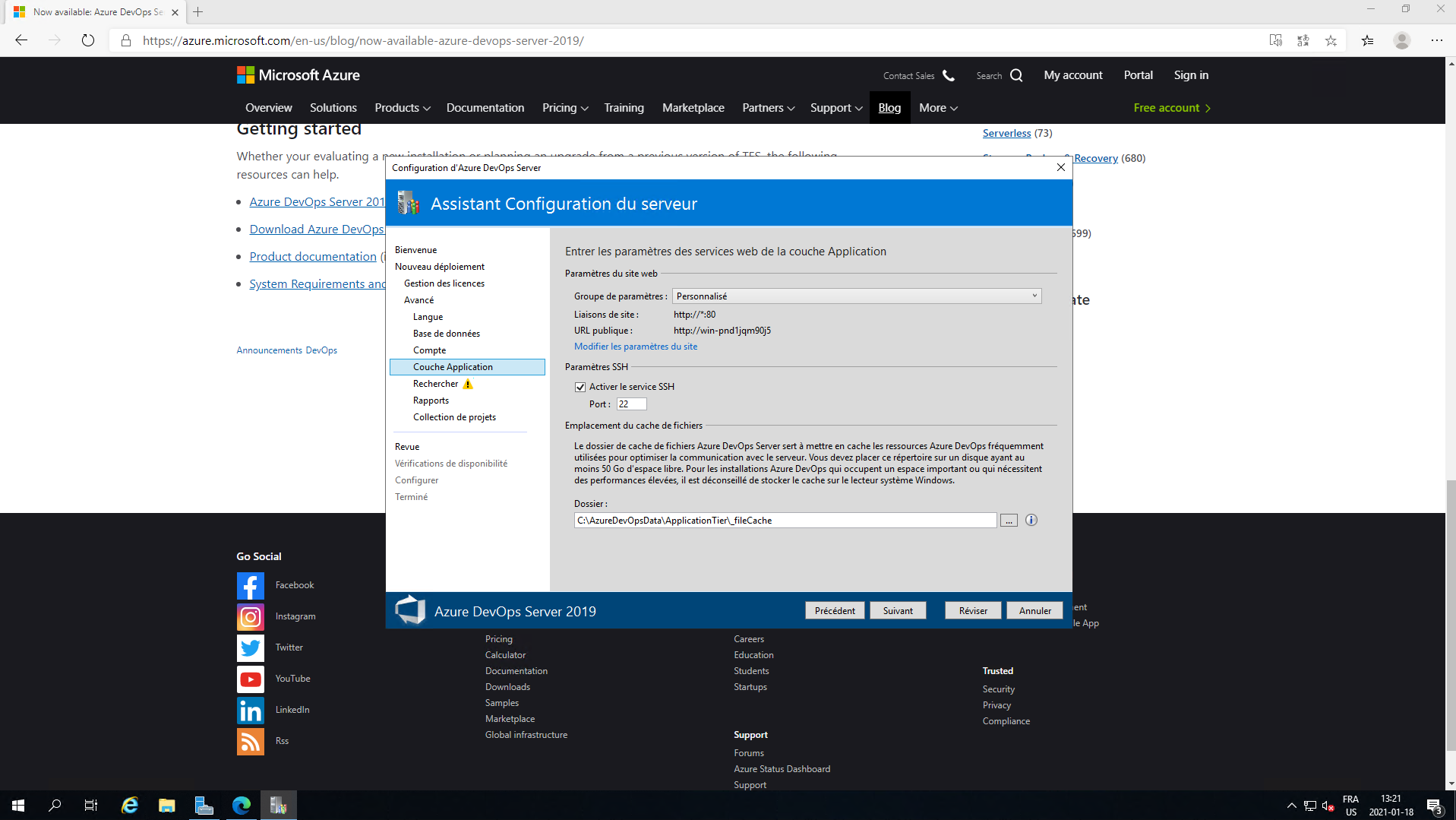This screenshot has height=820, width=1456.
Task: Click the Azure search magnifier icon
Action: pyautogui.click(x=1016, y=75)
